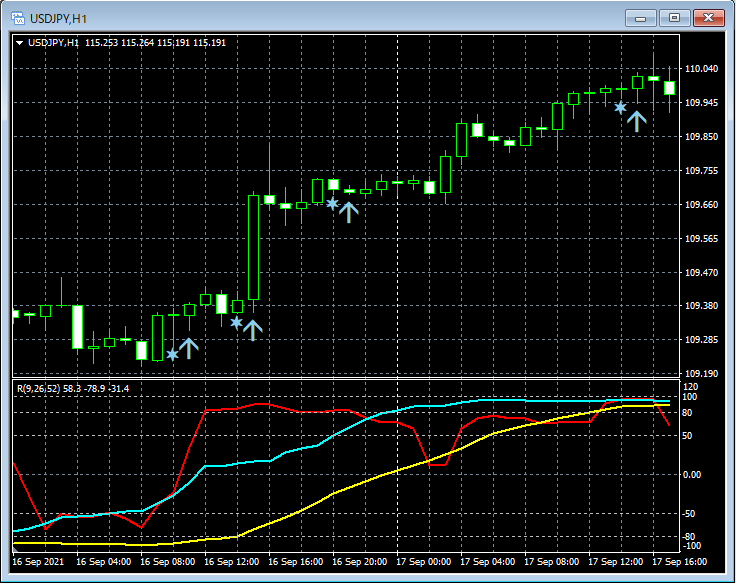Click the indicator scale value 0.00
Viewport: 737px width, 583px height.
pos(691,475)
